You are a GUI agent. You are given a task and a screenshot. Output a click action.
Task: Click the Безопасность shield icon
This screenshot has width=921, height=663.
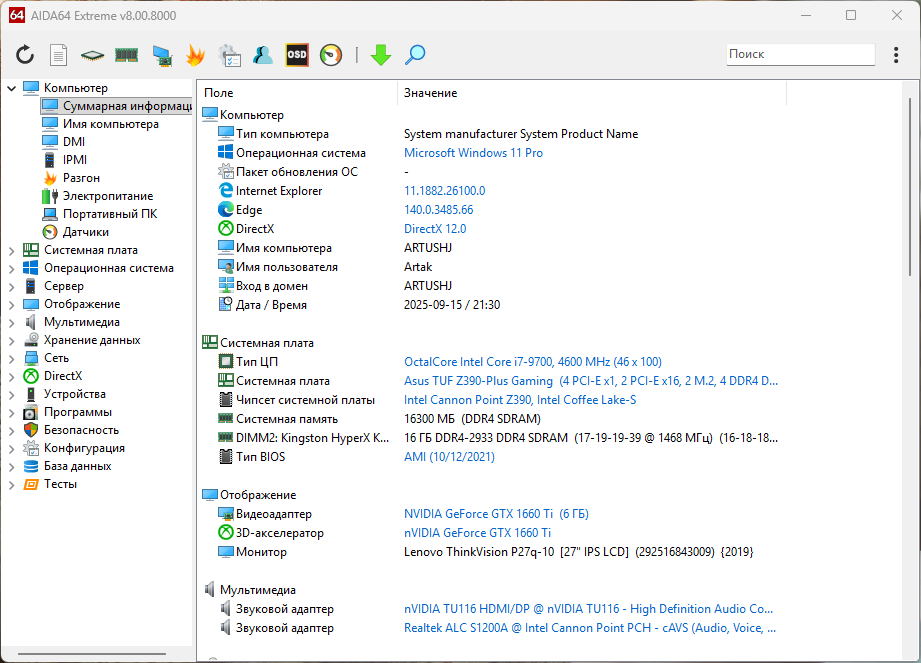pos(31,430)
